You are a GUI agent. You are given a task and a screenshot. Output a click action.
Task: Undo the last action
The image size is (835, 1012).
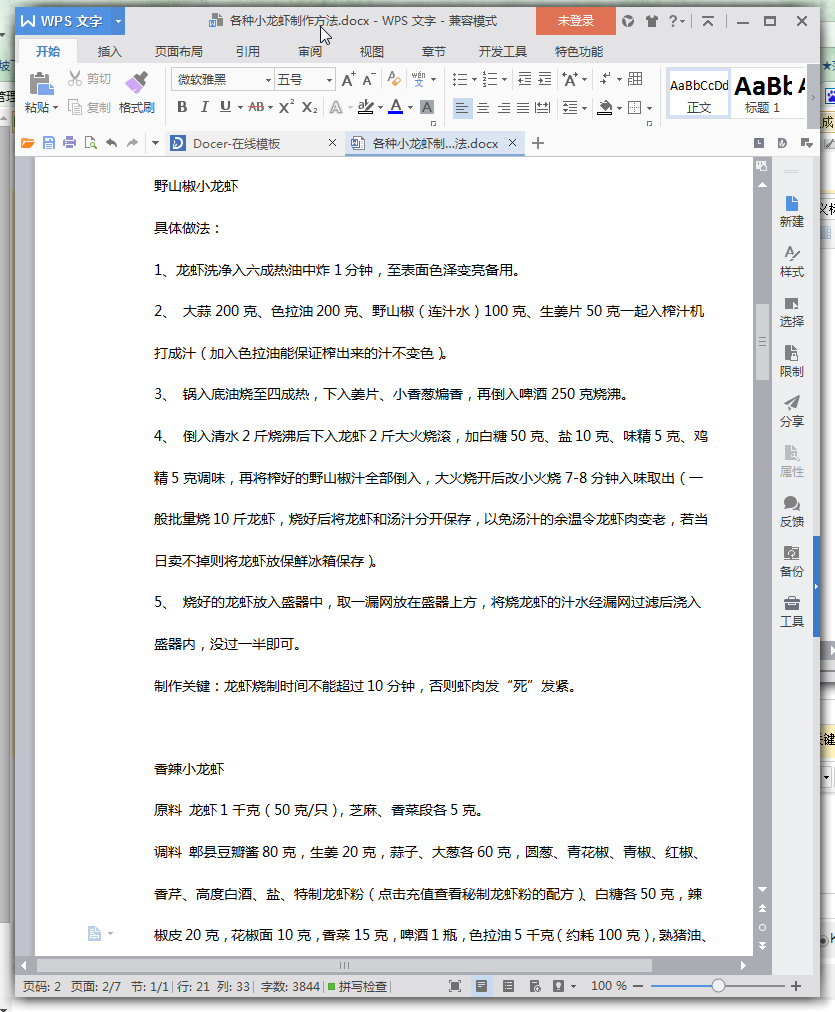(112, 143)
